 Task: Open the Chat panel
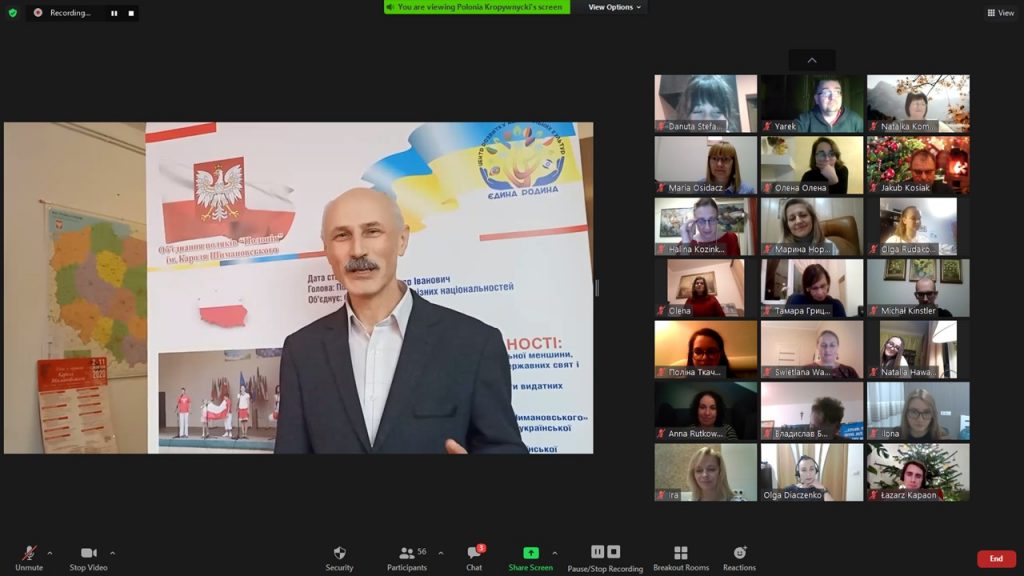point(474,554)
